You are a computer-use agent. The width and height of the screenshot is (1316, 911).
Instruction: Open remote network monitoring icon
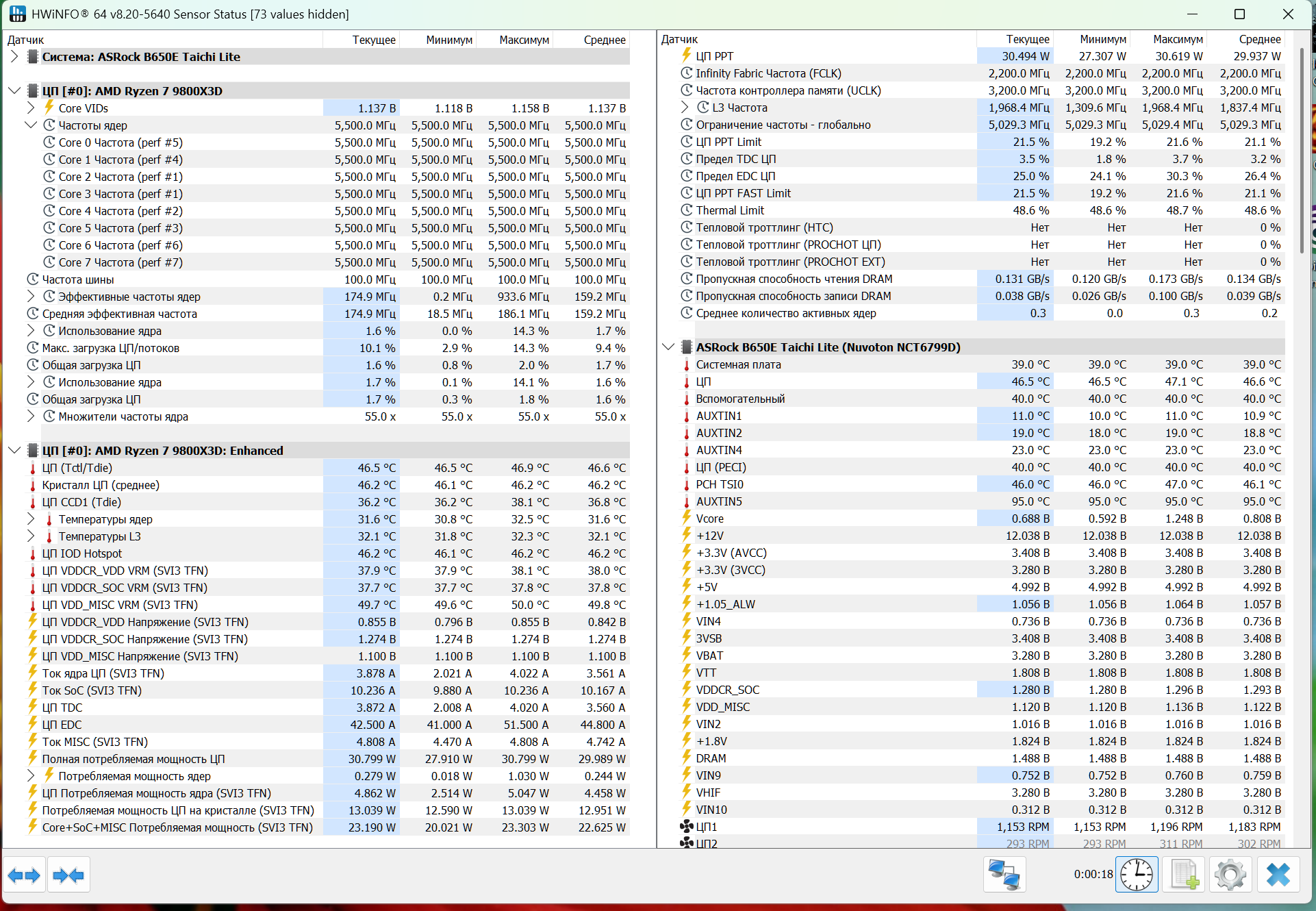pos(1004,875)
